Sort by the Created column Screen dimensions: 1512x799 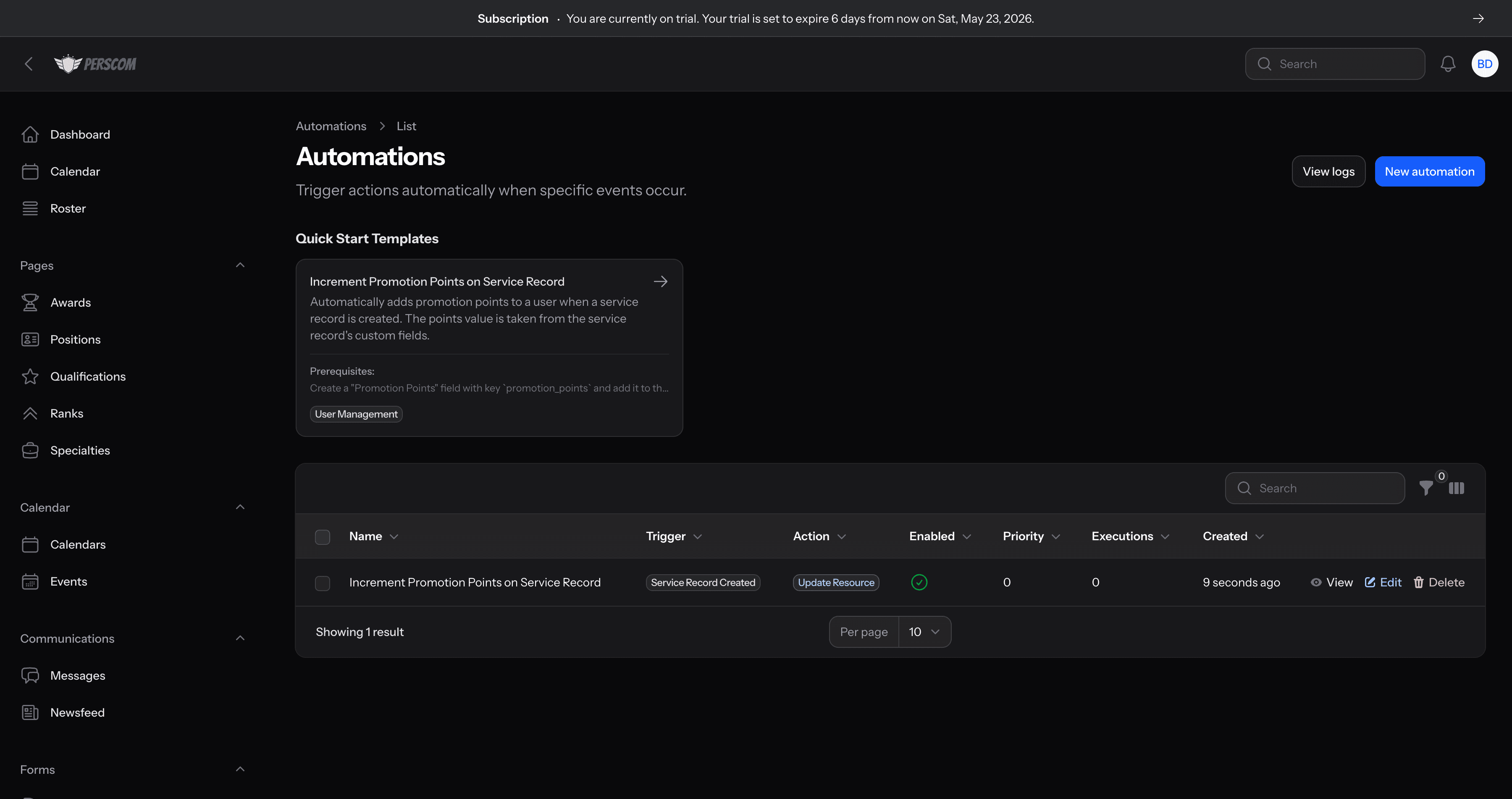(x=1233, y=536)
